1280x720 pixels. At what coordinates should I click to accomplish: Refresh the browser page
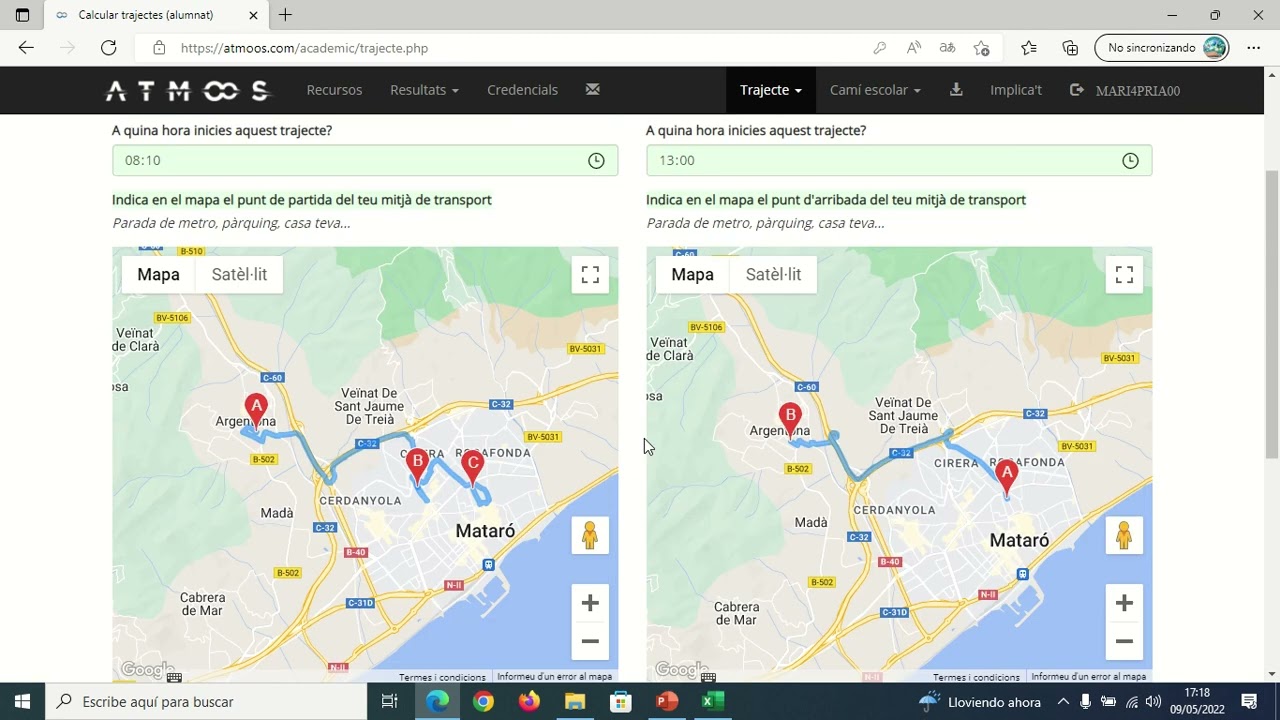point(109,47)
